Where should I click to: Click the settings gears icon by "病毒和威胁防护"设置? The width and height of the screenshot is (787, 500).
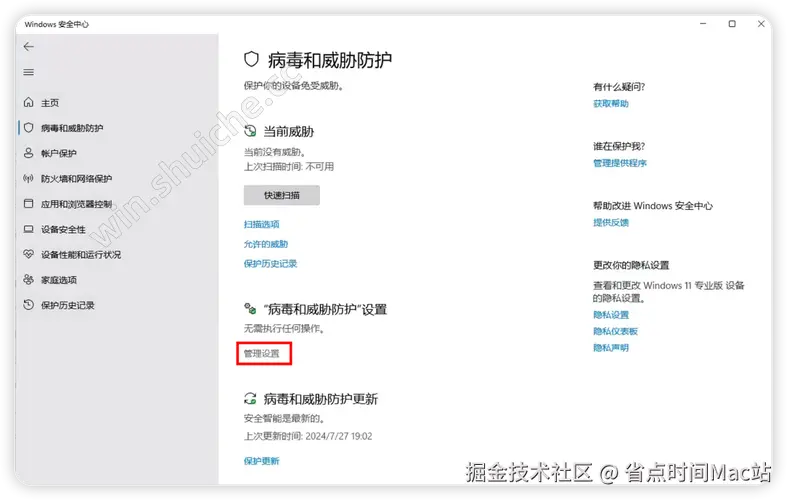[250, 308]
